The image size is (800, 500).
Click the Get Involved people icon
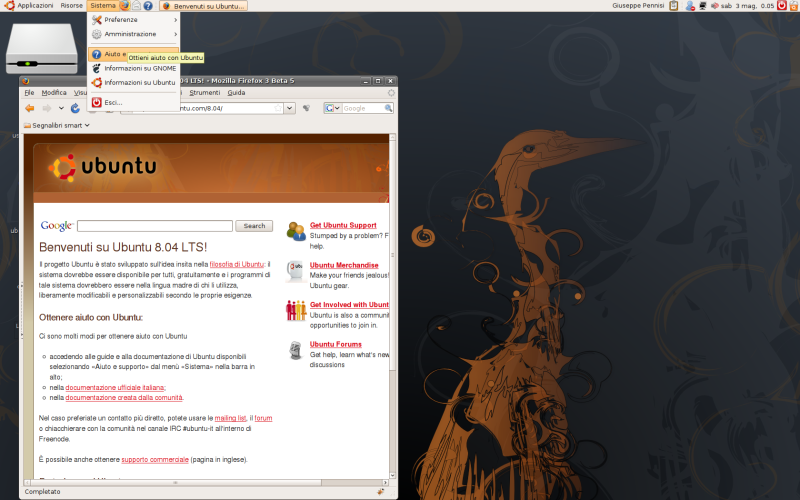(x=296, y=310)
